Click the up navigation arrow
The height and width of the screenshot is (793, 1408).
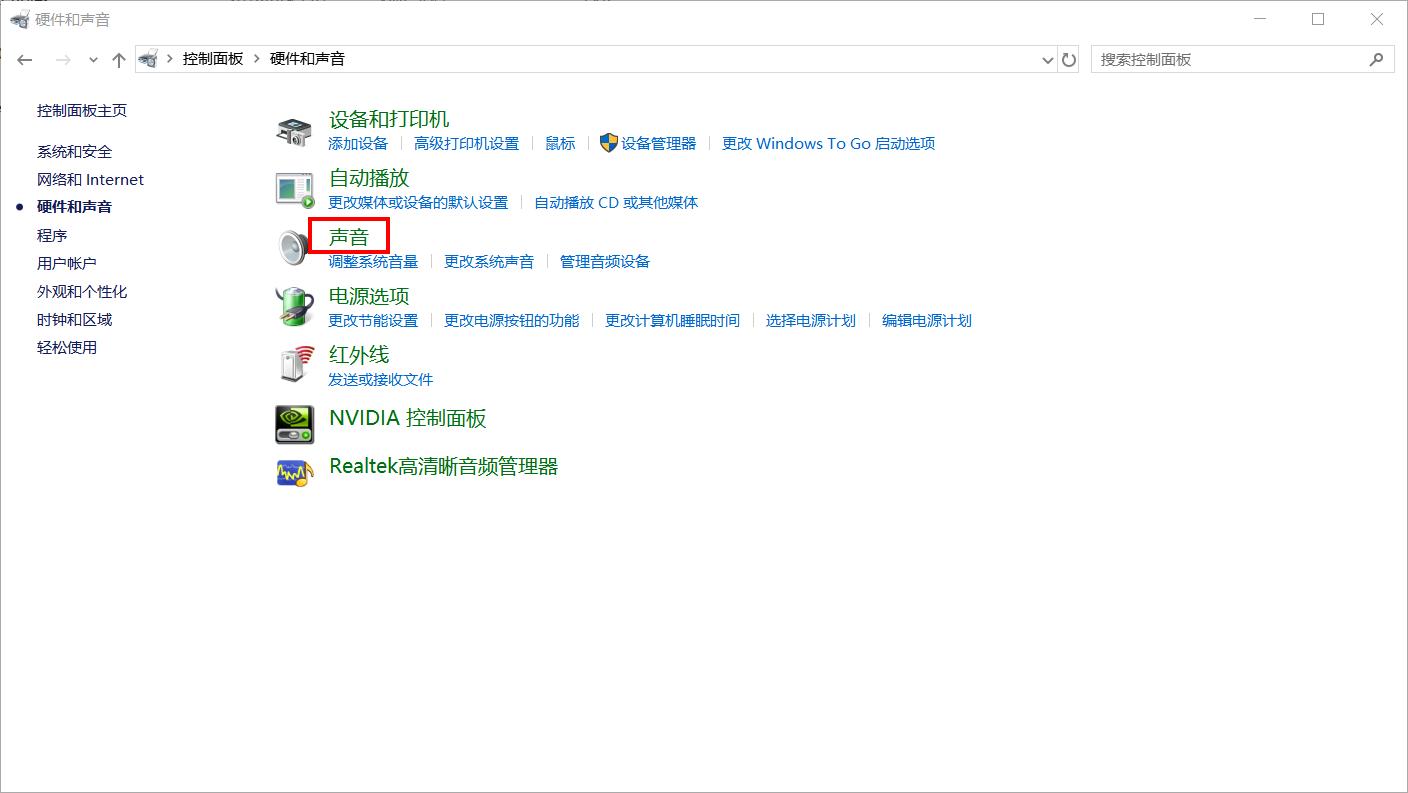coord(118,59)
